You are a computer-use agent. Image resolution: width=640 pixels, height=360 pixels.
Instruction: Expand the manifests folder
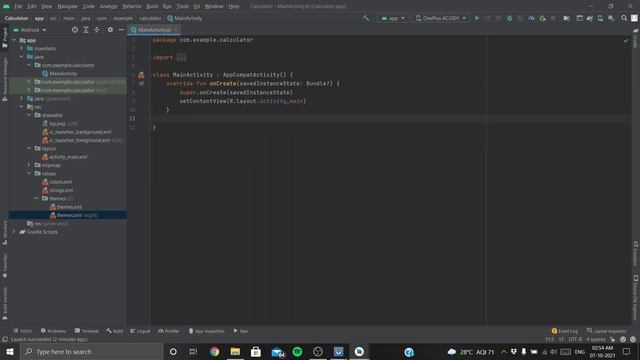point(22,48)
